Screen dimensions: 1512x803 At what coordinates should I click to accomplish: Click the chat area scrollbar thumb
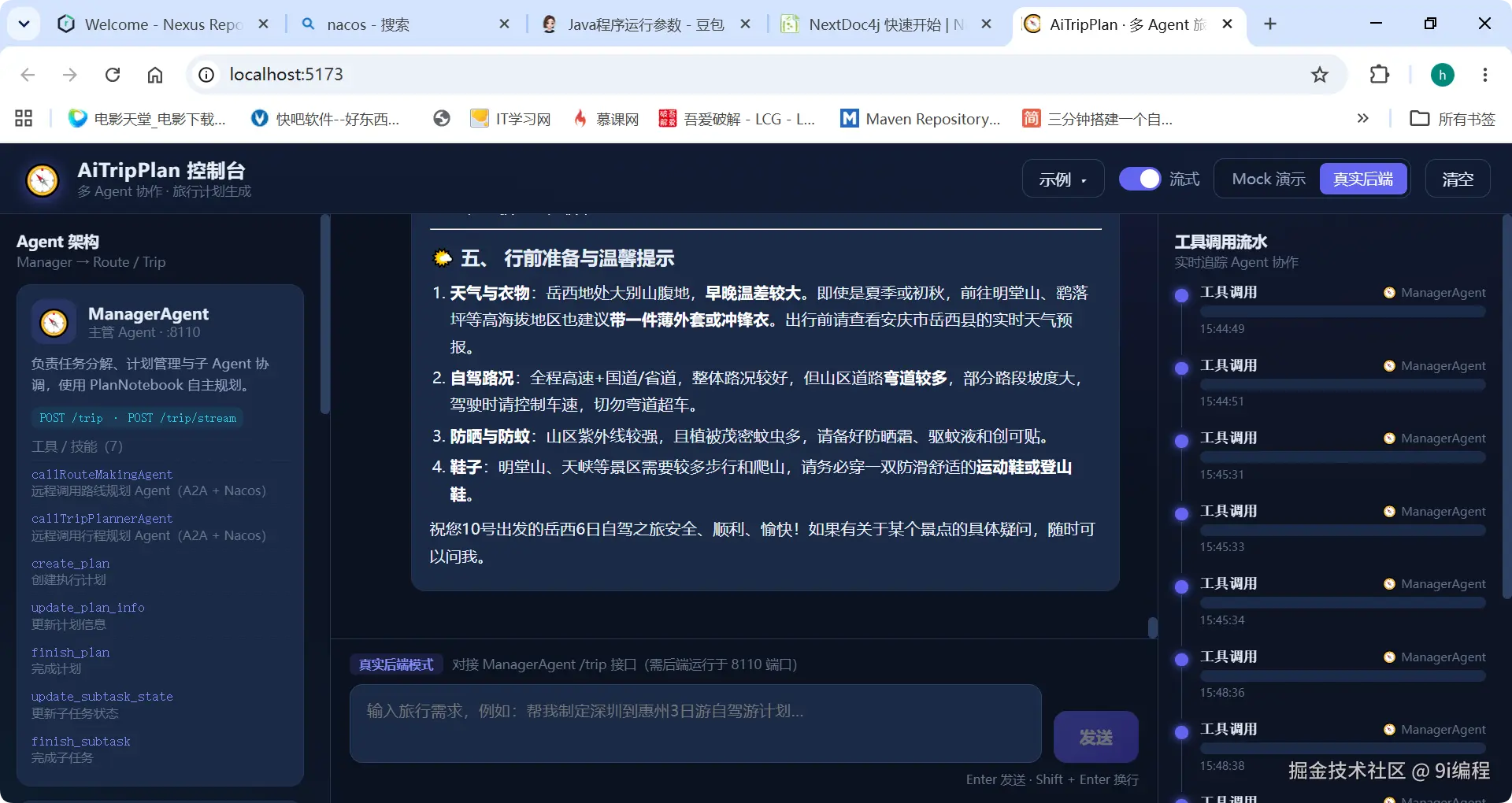click(1153, 627)
